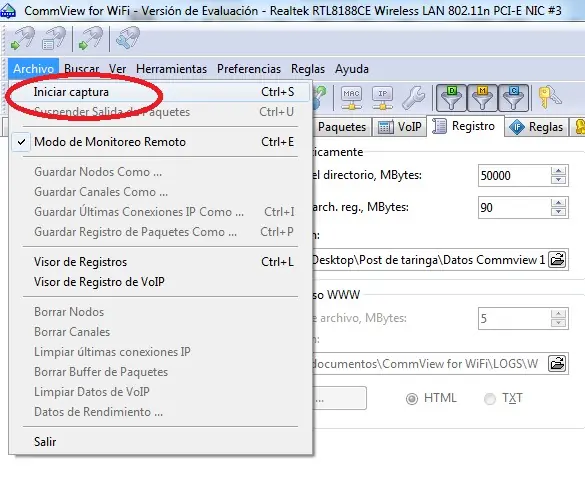Image resolution: width=585 pixels, height=480 pixels.
Task: Click Borrar Nodos menu entry
Action: [160, 312]
